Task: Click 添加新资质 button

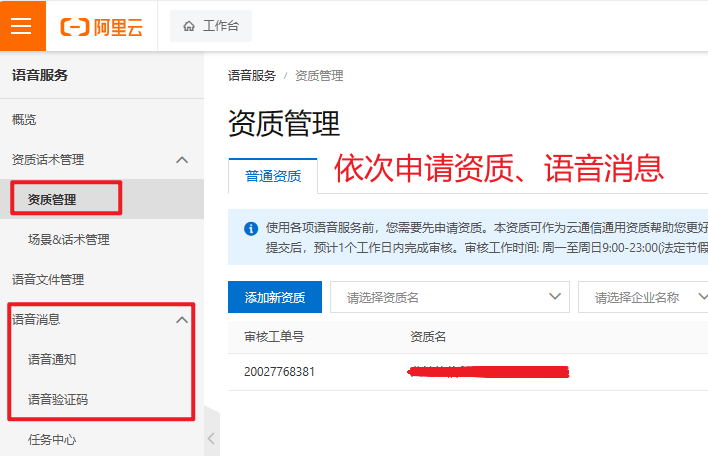Action: pos(275,297)
